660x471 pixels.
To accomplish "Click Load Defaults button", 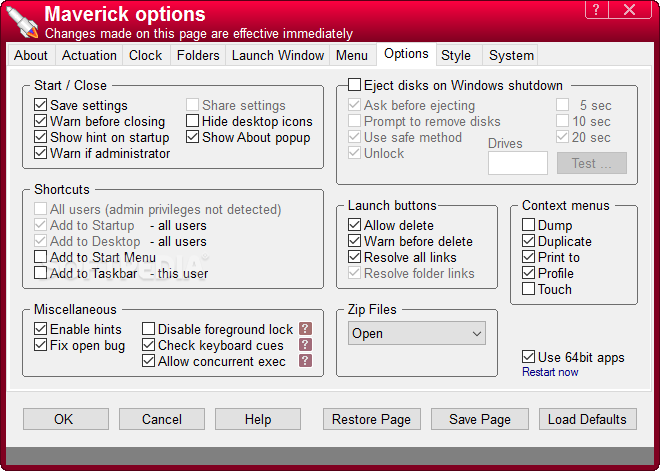I will [588, 419].
